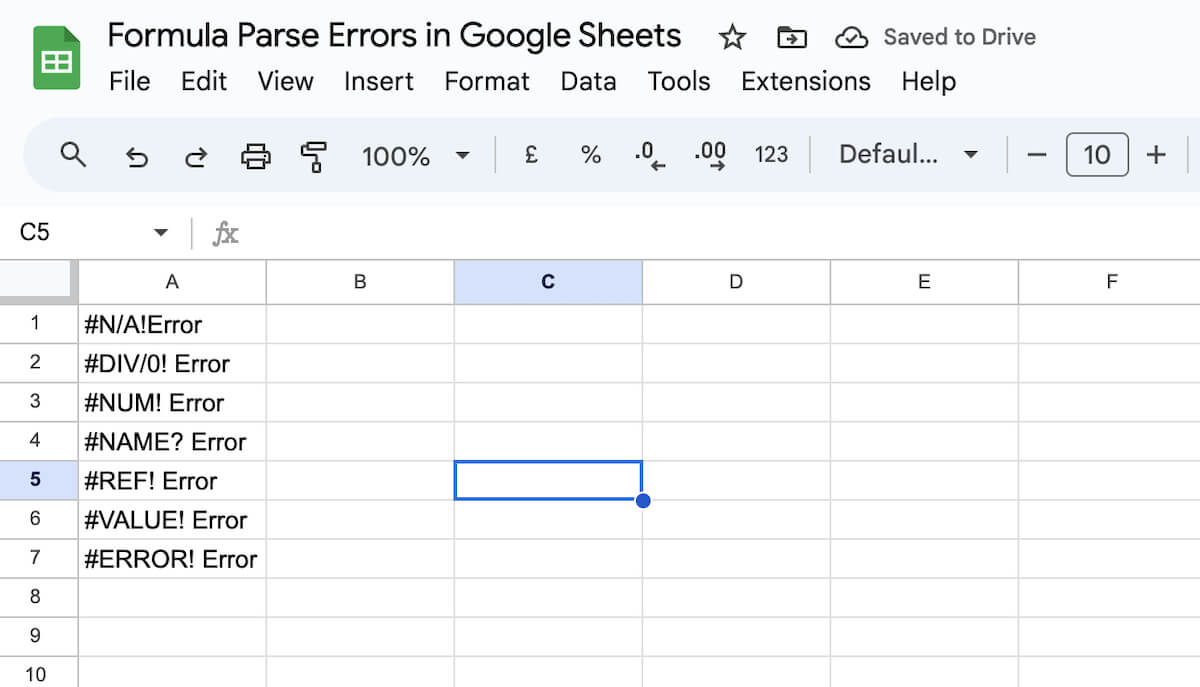The image size is (1200, 687).
Task: Click the Print icon
Action: coord(255,155)
